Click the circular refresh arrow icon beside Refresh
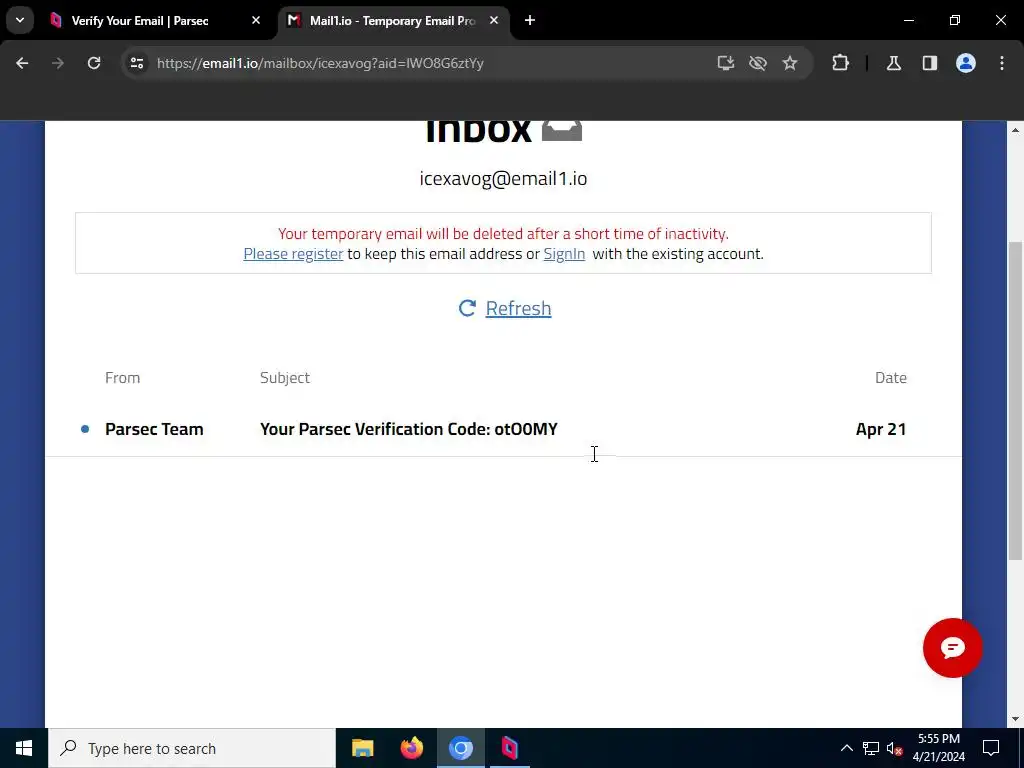 [x=468, y=308]
